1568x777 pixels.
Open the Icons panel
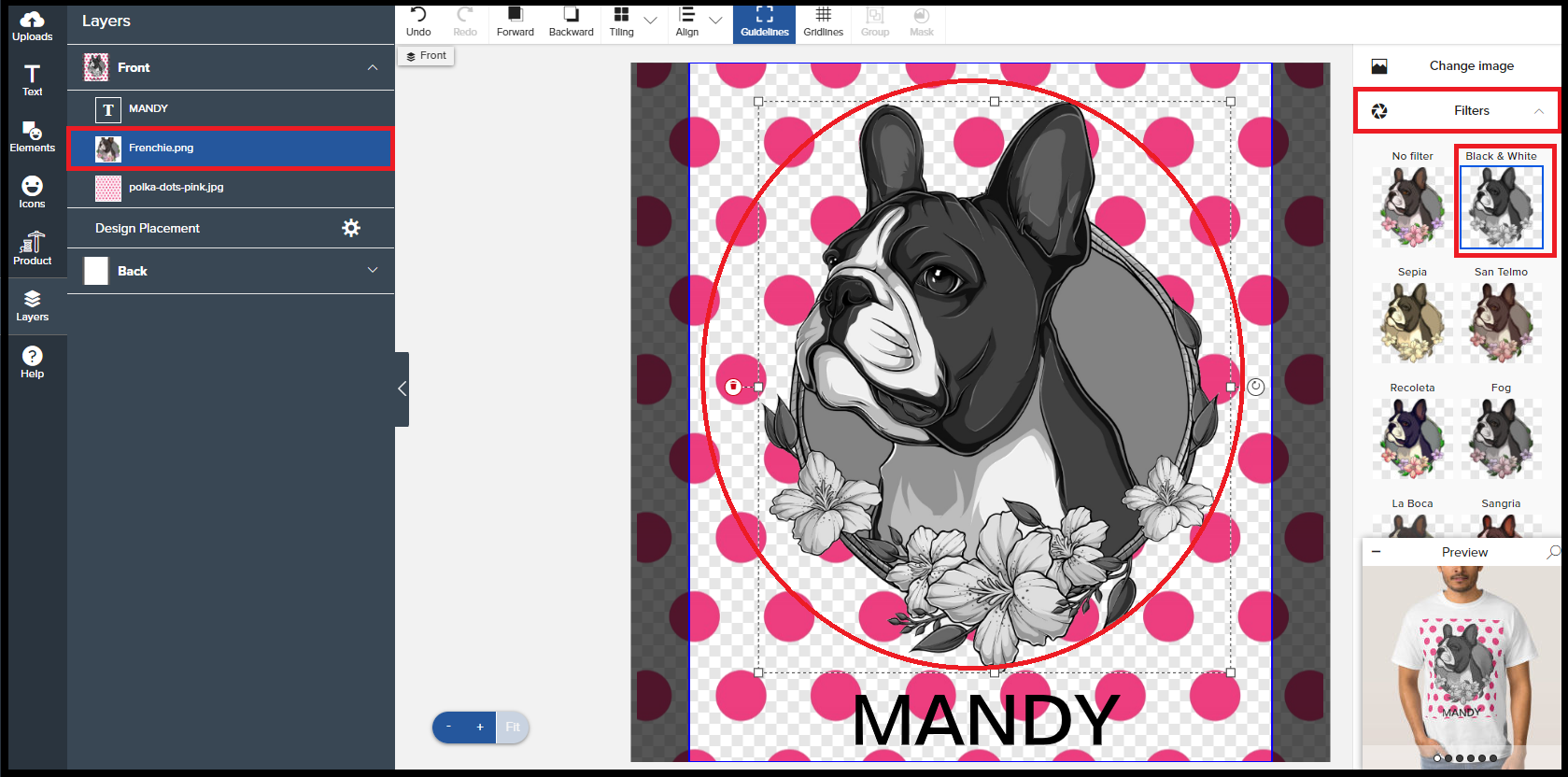pyautogui.click(x=33, y=192)
